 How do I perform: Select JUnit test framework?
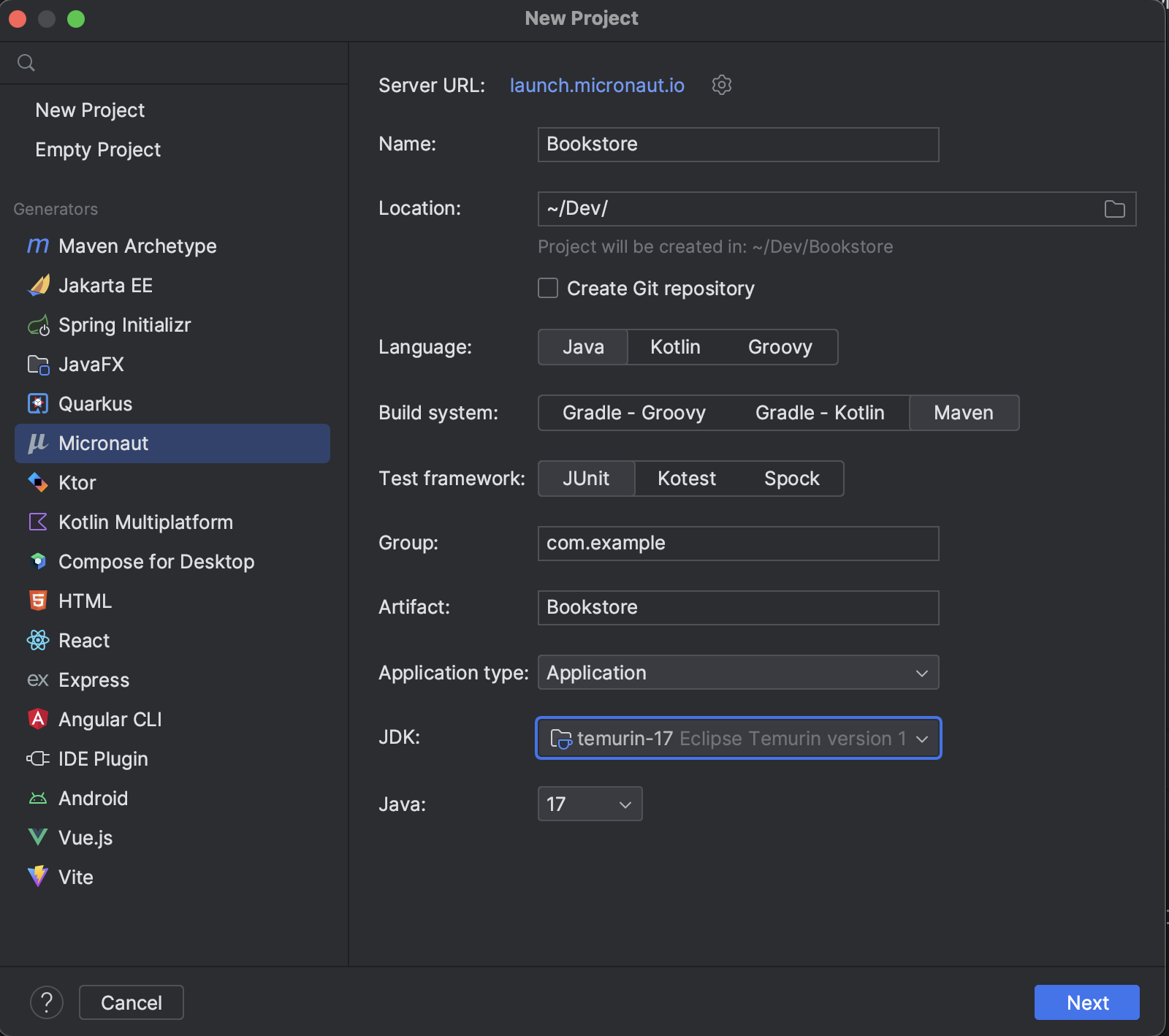point(586,479)
